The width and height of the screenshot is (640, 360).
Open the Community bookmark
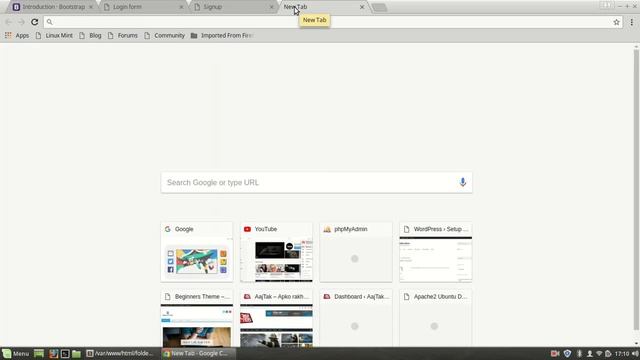pos(164,36)
